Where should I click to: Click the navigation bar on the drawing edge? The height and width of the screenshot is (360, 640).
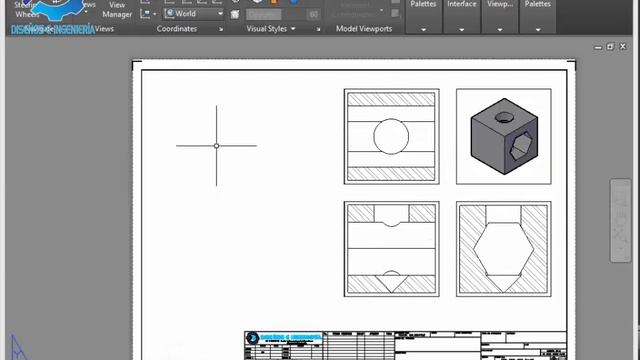pyautogui.click(x=620, y=220)
